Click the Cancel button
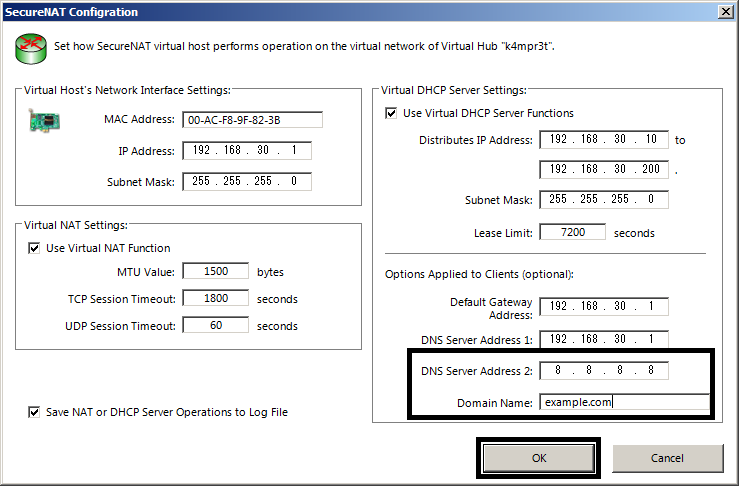Image resolution: width=739 pixels, height=486 pixels. pos(667,458)
